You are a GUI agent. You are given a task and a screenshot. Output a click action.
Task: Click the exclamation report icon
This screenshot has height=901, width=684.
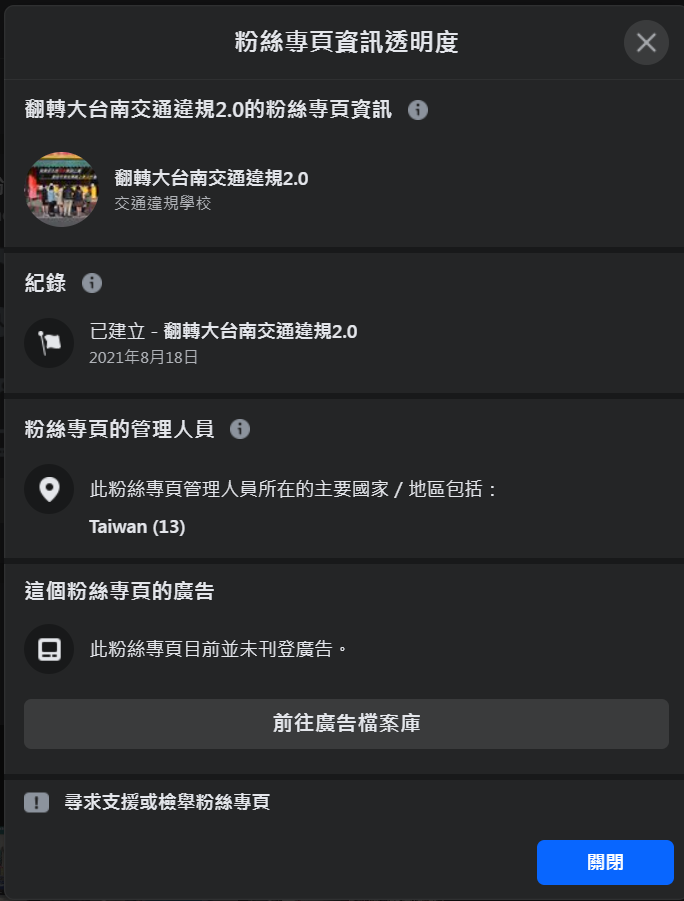(x=36, y=802)
